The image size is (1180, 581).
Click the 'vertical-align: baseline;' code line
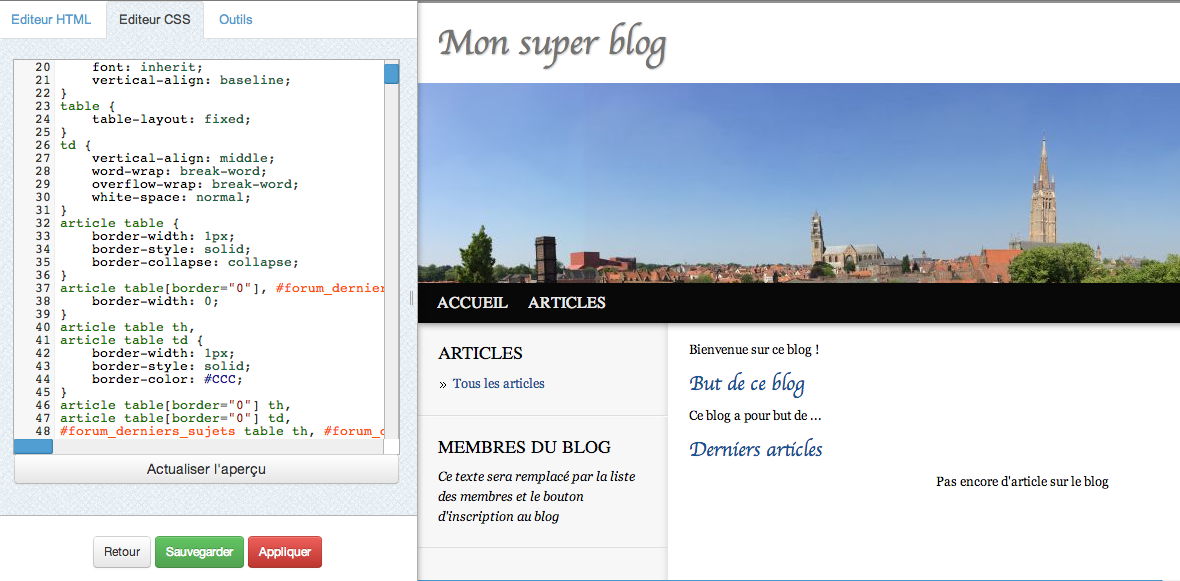191,80
